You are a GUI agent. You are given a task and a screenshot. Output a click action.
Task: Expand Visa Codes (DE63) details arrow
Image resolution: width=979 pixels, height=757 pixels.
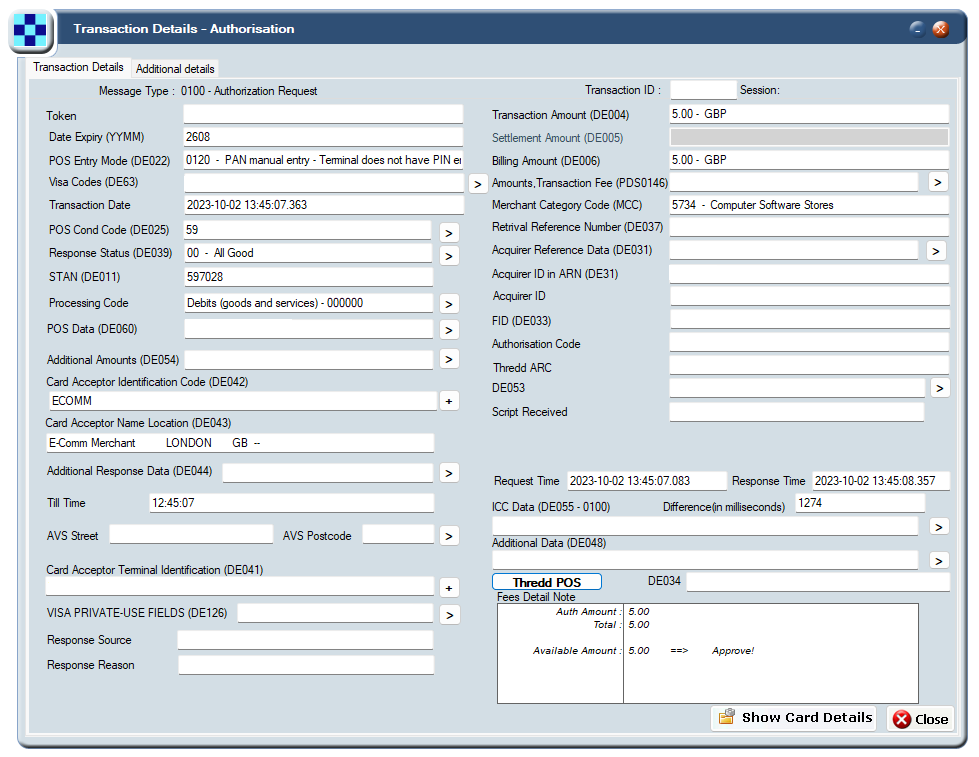478,184
